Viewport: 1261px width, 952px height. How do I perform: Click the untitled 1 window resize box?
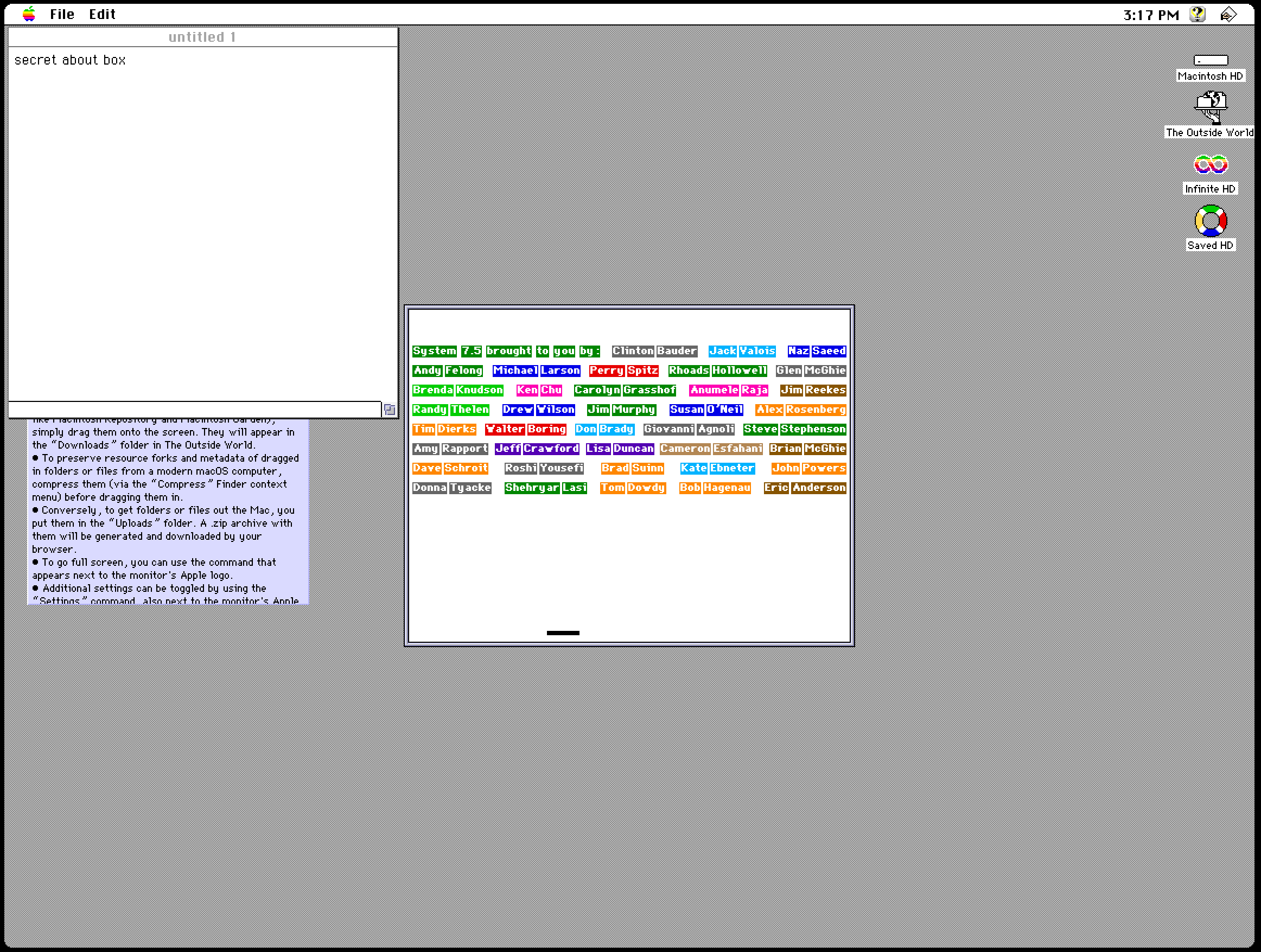[390, 410]
